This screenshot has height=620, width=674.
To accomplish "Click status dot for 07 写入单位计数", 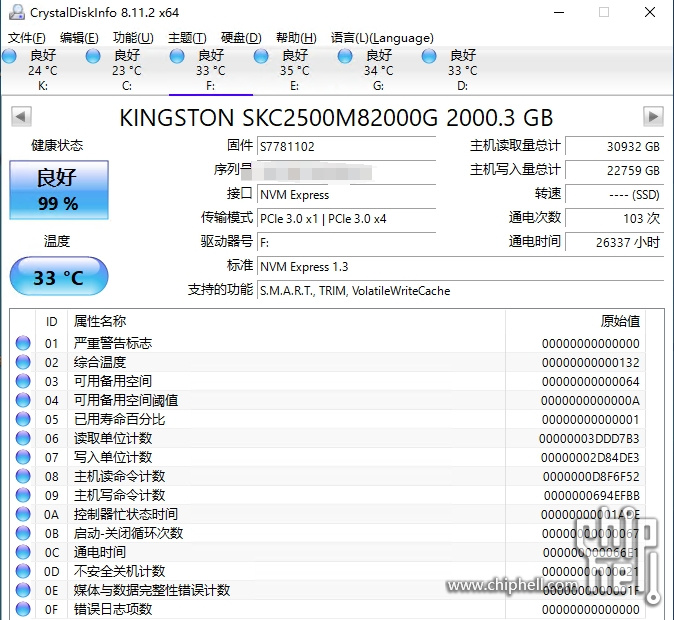I will (x=23, y=457).
